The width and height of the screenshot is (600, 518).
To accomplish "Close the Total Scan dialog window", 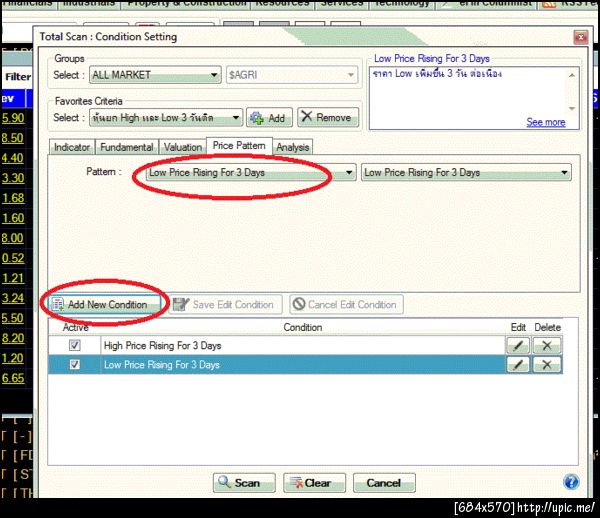I will click(x=580, y=37).
